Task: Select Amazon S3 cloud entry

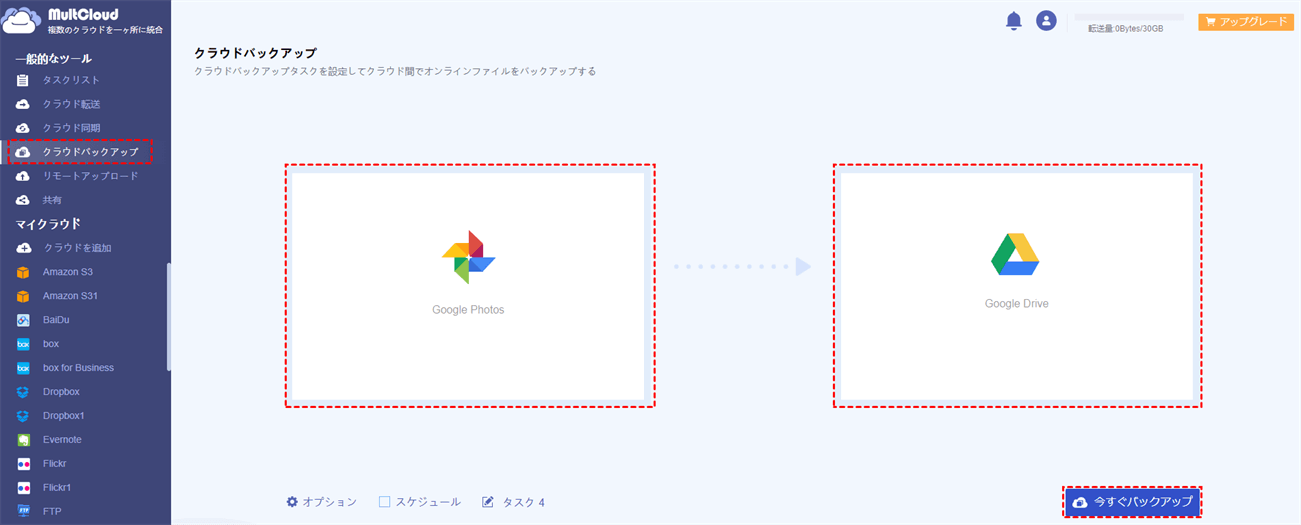Action: [x=67, y=272]
